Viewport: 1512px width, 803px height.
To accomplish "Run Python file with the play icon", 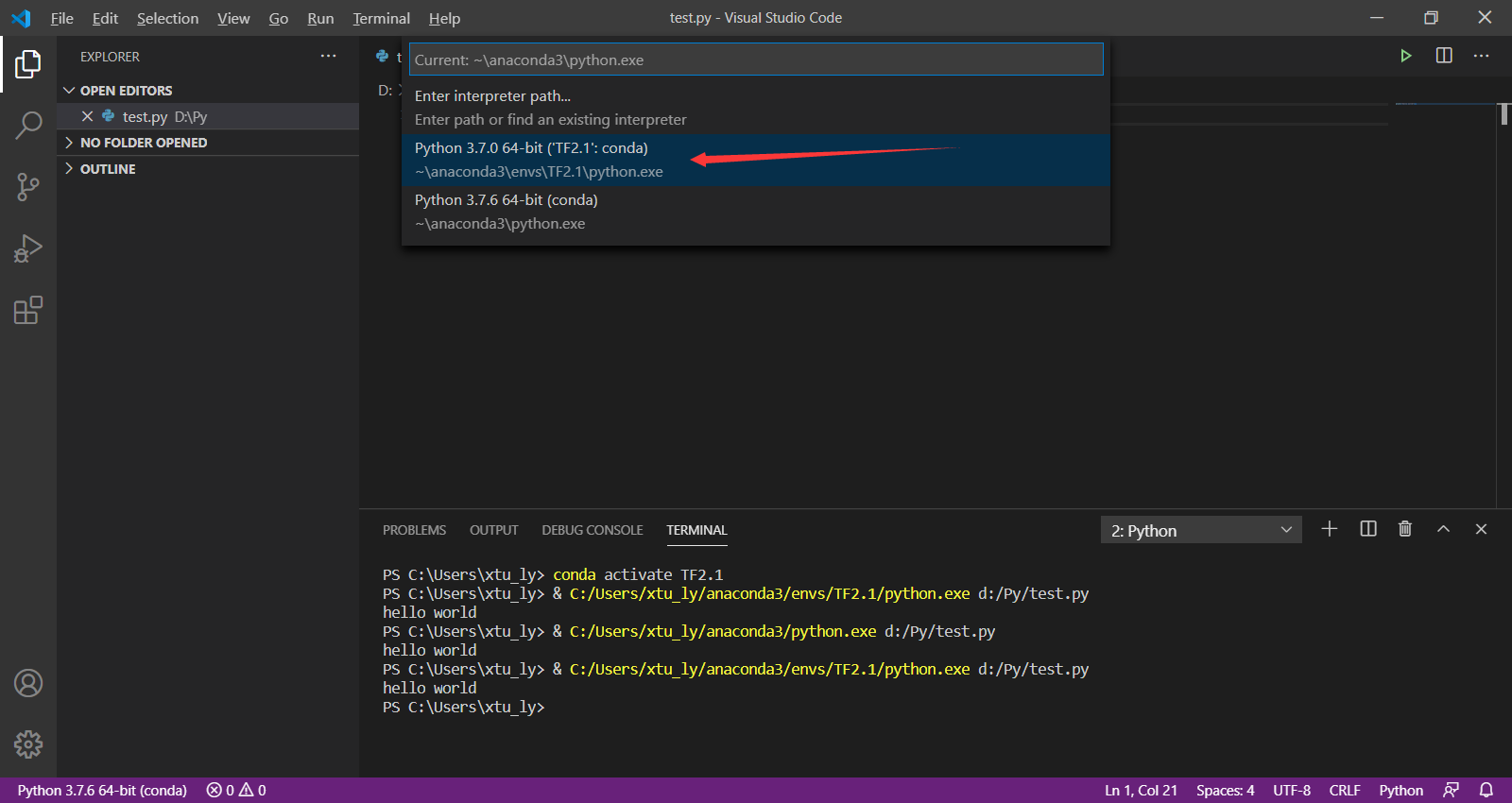I will pos(1406,56).
